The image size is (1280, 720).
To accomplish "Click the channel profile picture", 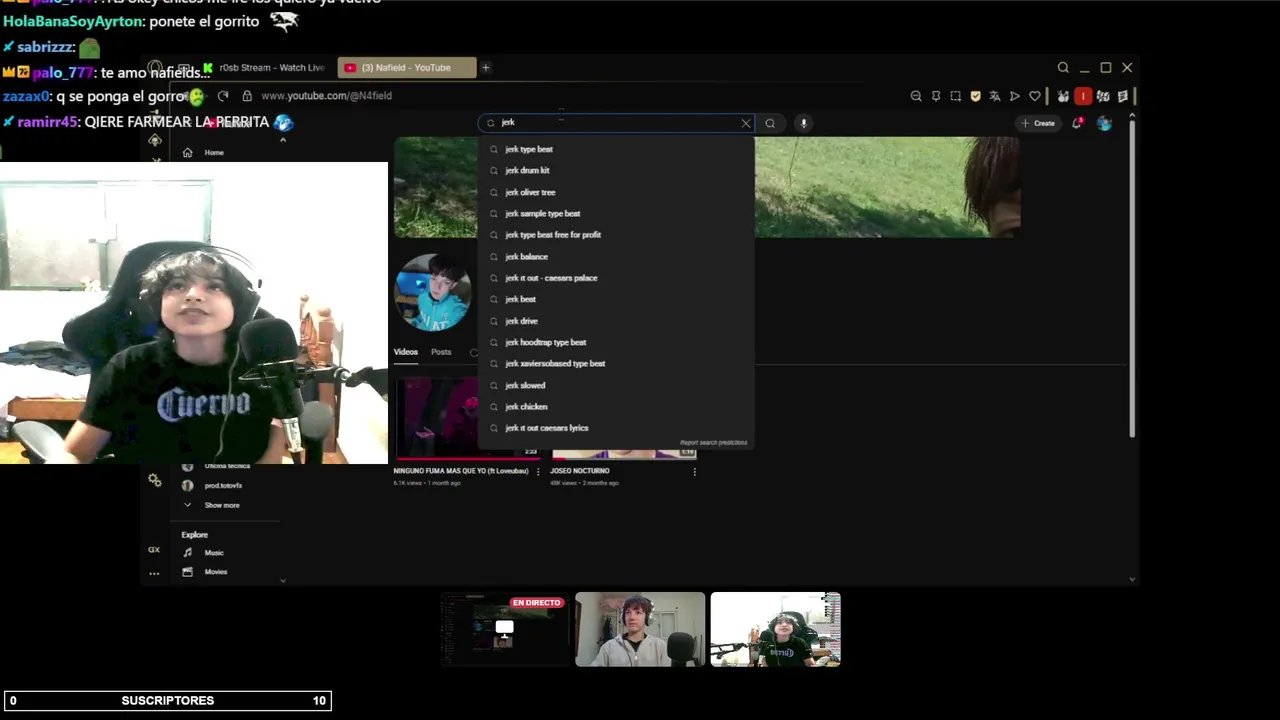I will click(x=434, y=292).
